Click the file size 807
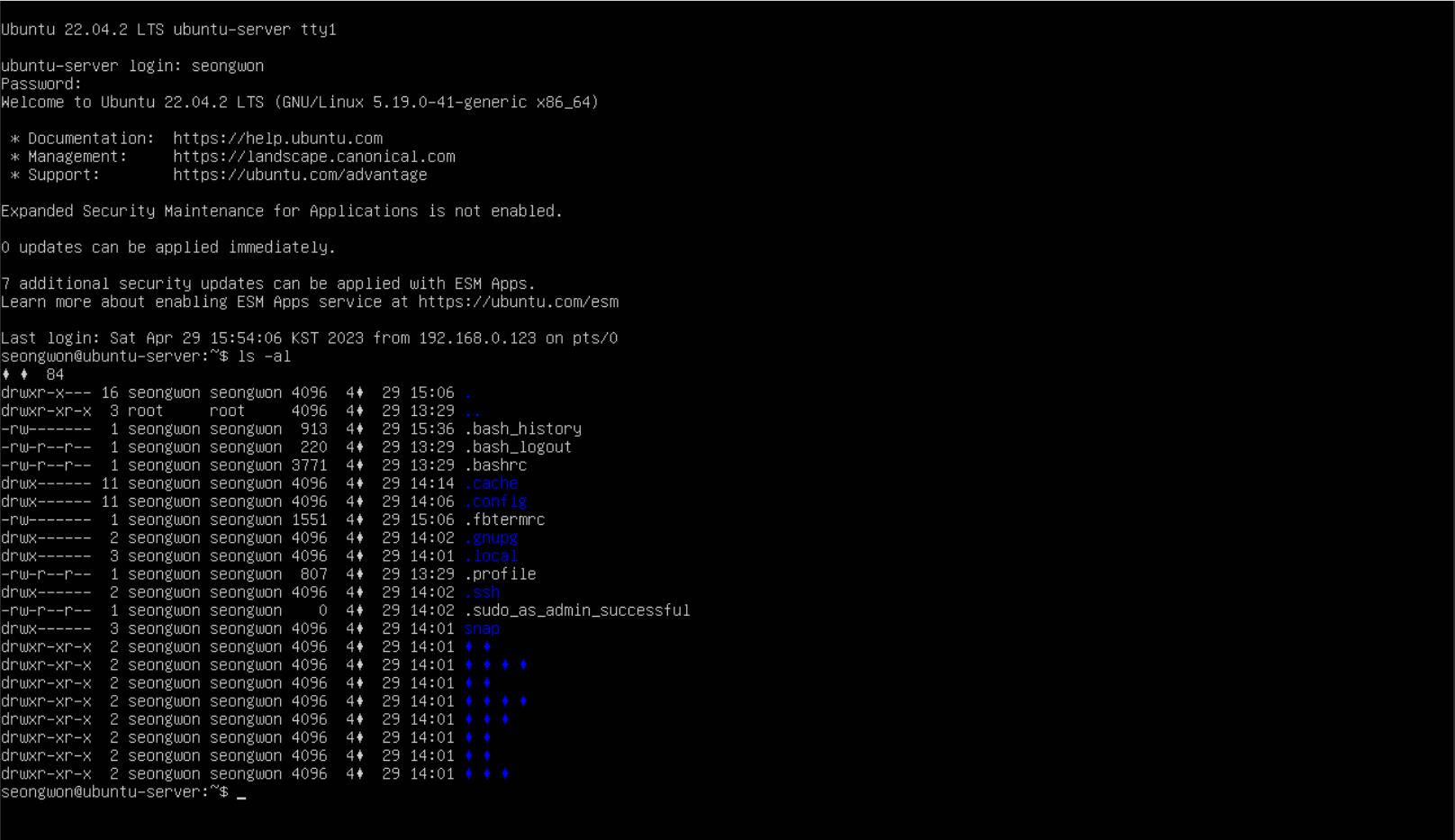 click(x=313, y=574)
